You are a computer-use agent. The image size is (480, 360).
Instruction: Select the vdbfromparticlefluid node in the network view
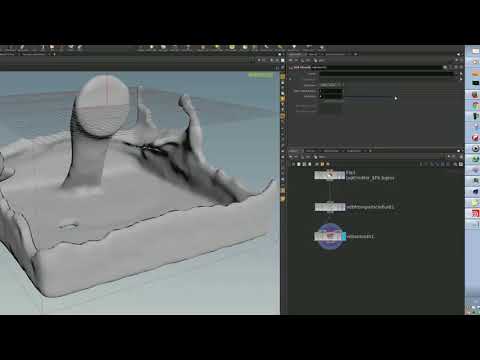pos(330,207)
